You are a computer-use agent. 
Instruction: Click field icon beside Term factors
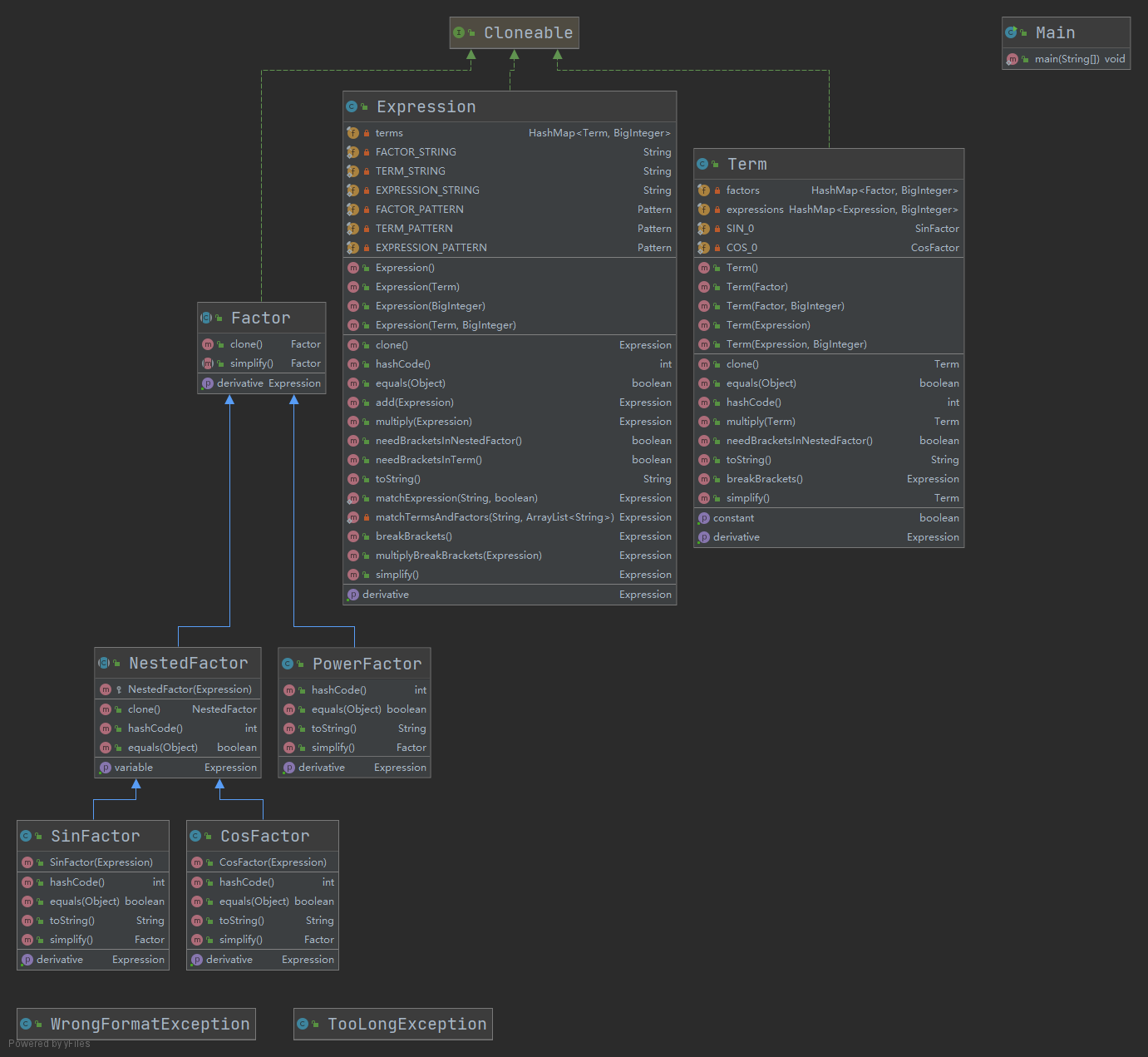703,190
